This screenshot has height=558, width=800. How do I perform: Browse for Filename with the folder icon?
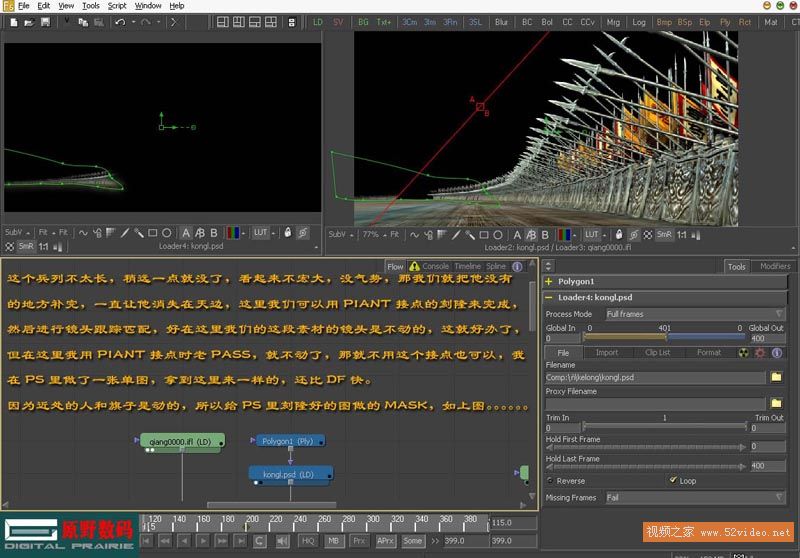point(776,377)
